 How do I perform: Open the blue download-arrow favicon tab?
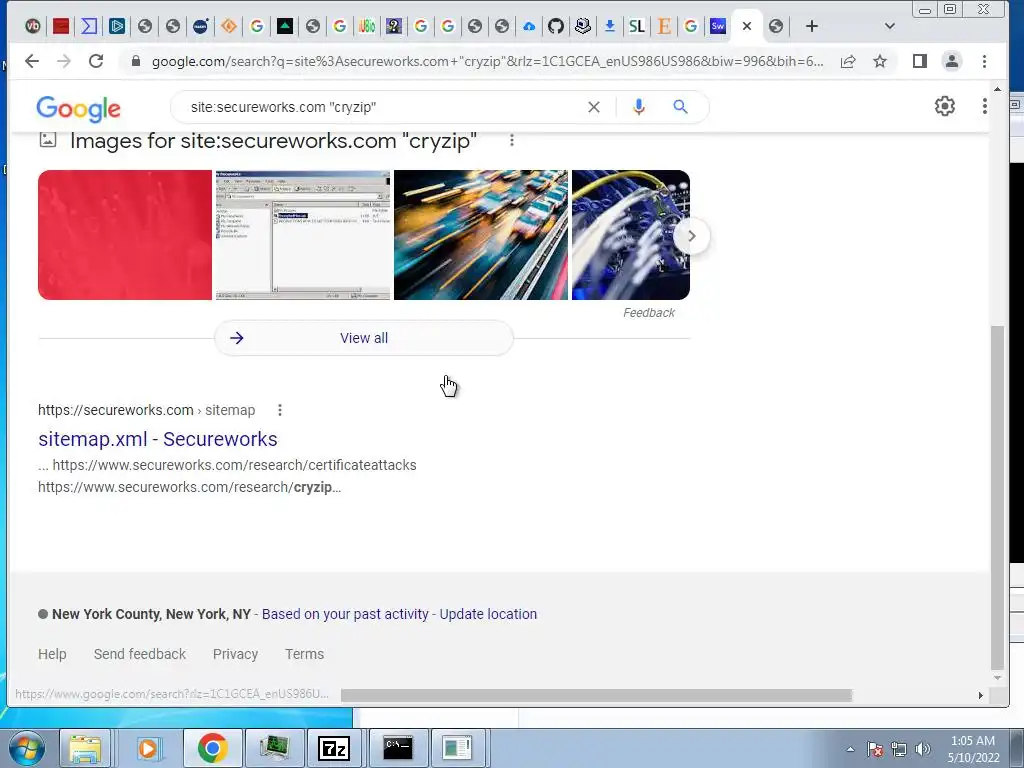(x=609, y=26)
